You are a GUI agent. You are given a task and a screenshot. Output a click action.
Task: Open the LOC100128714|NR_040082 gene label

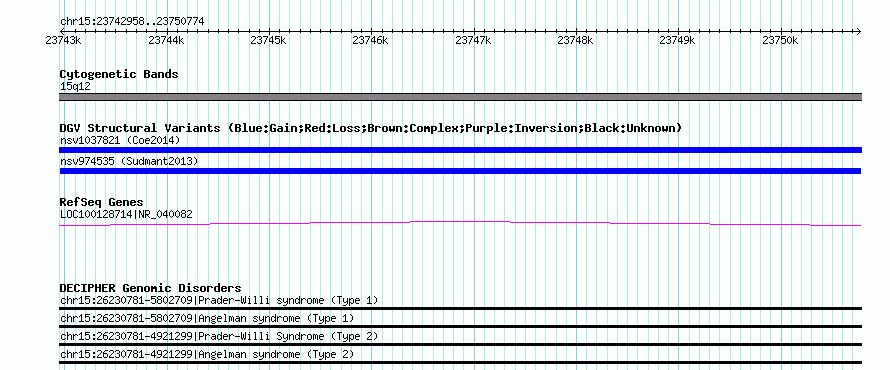point(126,215)
